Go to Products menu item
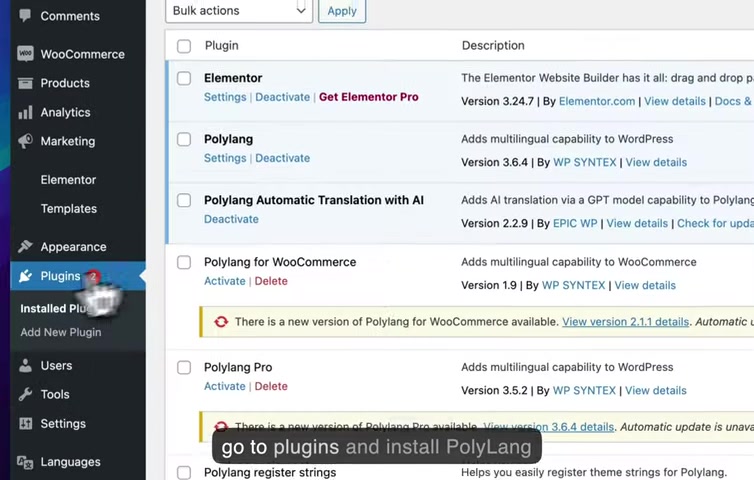 65,83
